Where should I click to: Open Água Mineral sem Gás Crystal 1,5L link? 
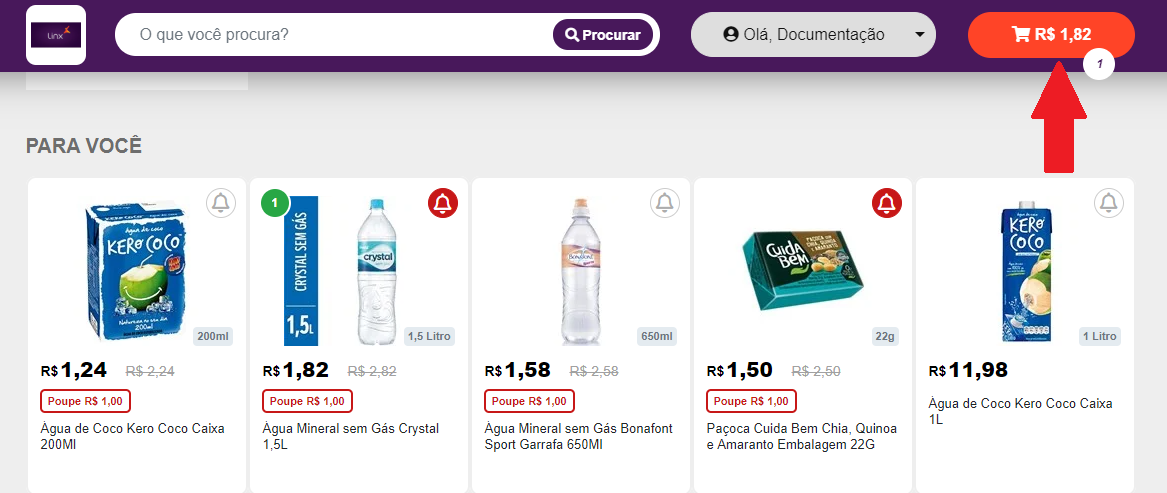click(350, 436)
